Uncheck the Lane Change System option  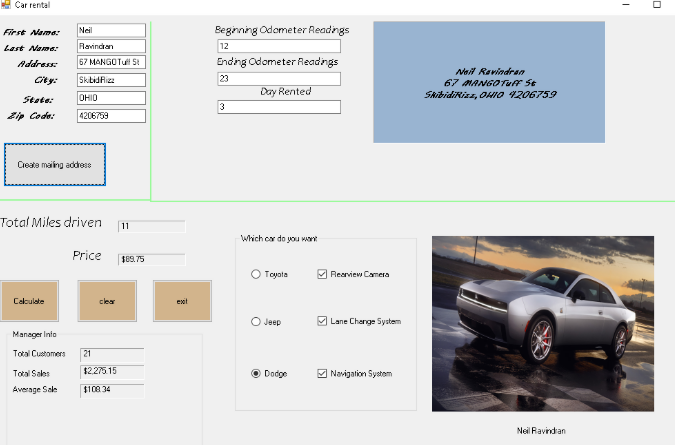[322, 322]
